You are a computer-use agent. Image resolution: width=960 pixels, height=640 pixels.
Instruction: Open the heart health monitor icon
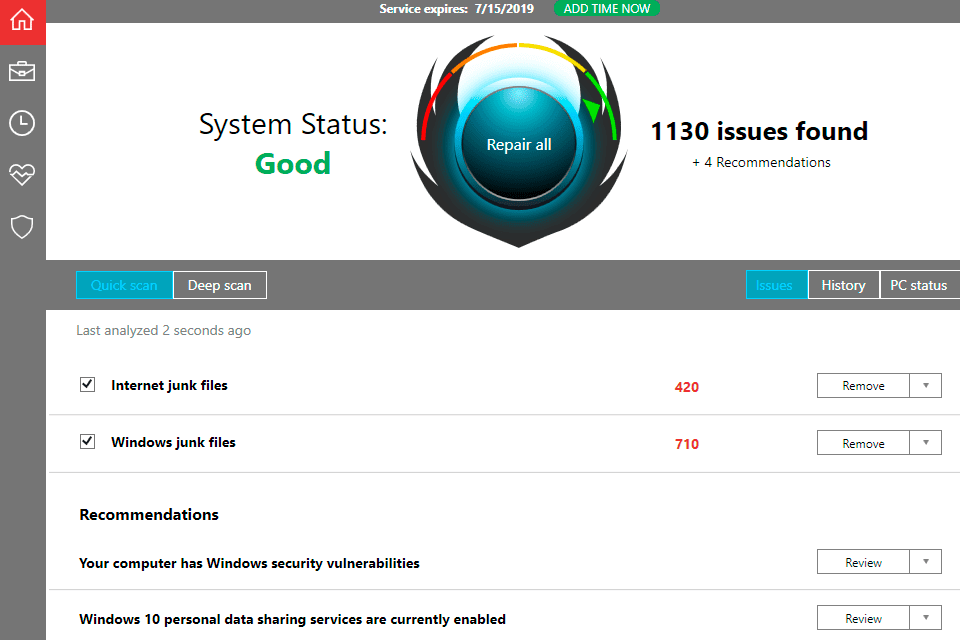pos(22,175)
